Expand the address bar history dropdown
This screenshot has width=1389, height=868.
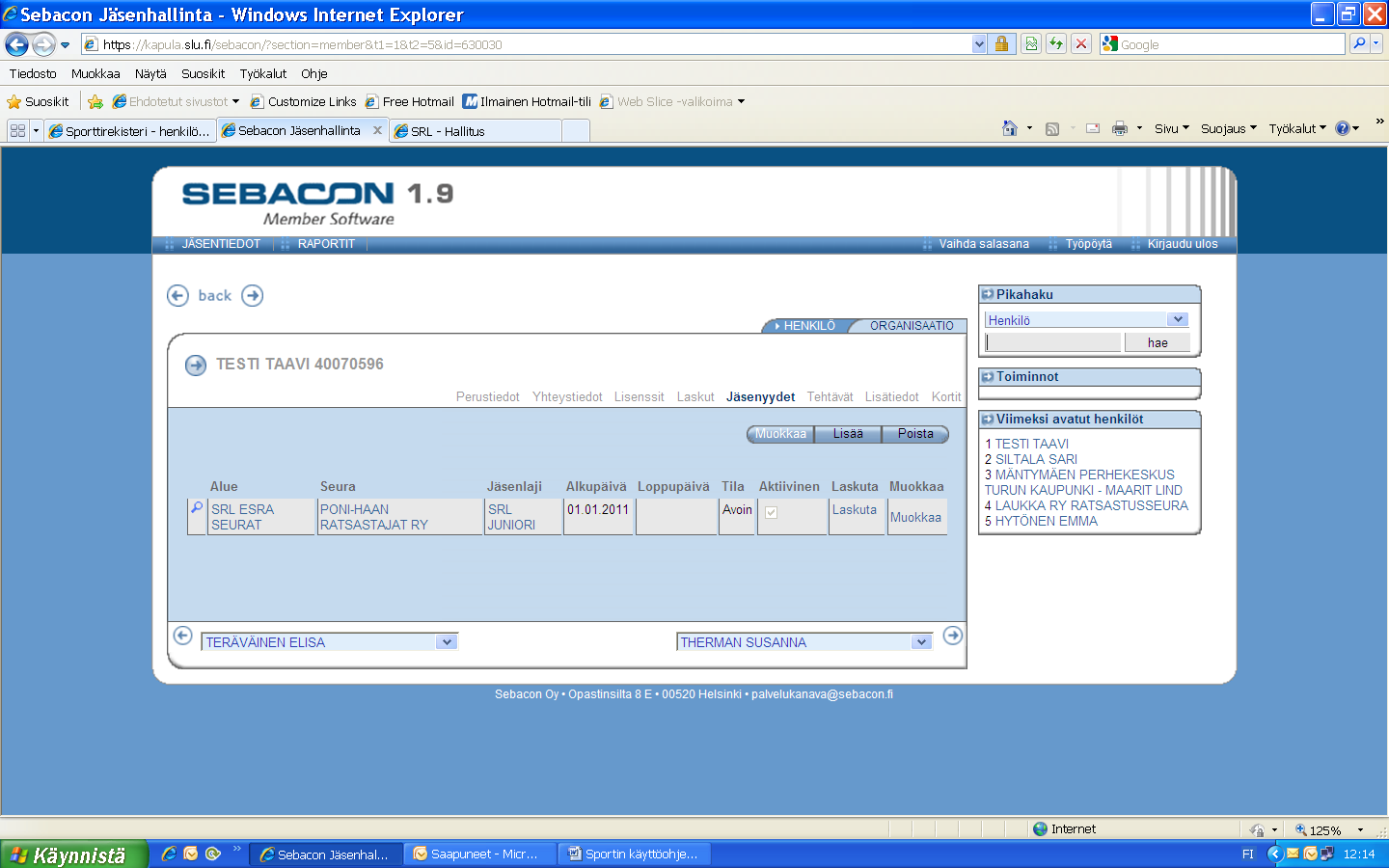point(980,44)
